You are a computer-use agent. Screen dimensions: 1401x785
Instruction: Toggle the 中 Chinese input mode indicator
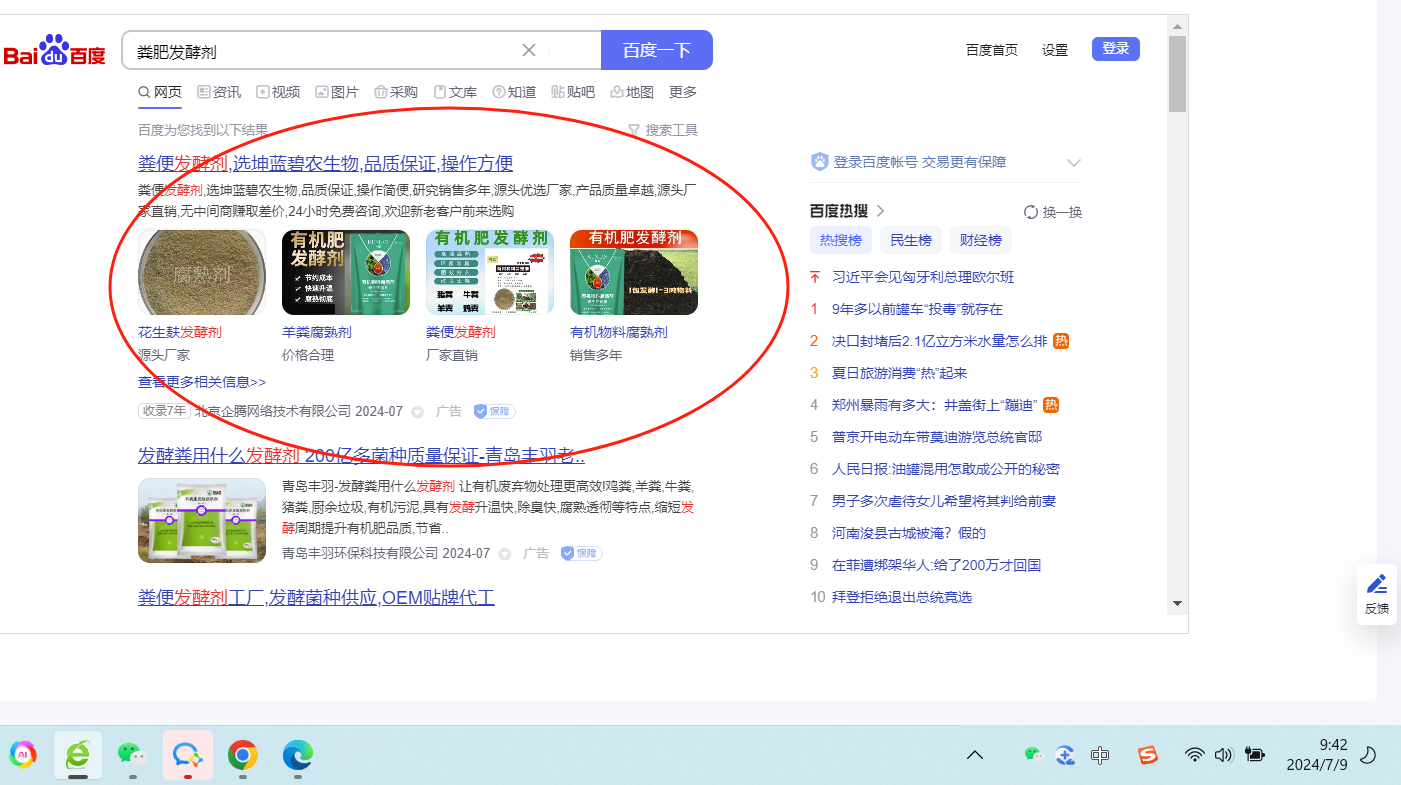coord(1100,755)
